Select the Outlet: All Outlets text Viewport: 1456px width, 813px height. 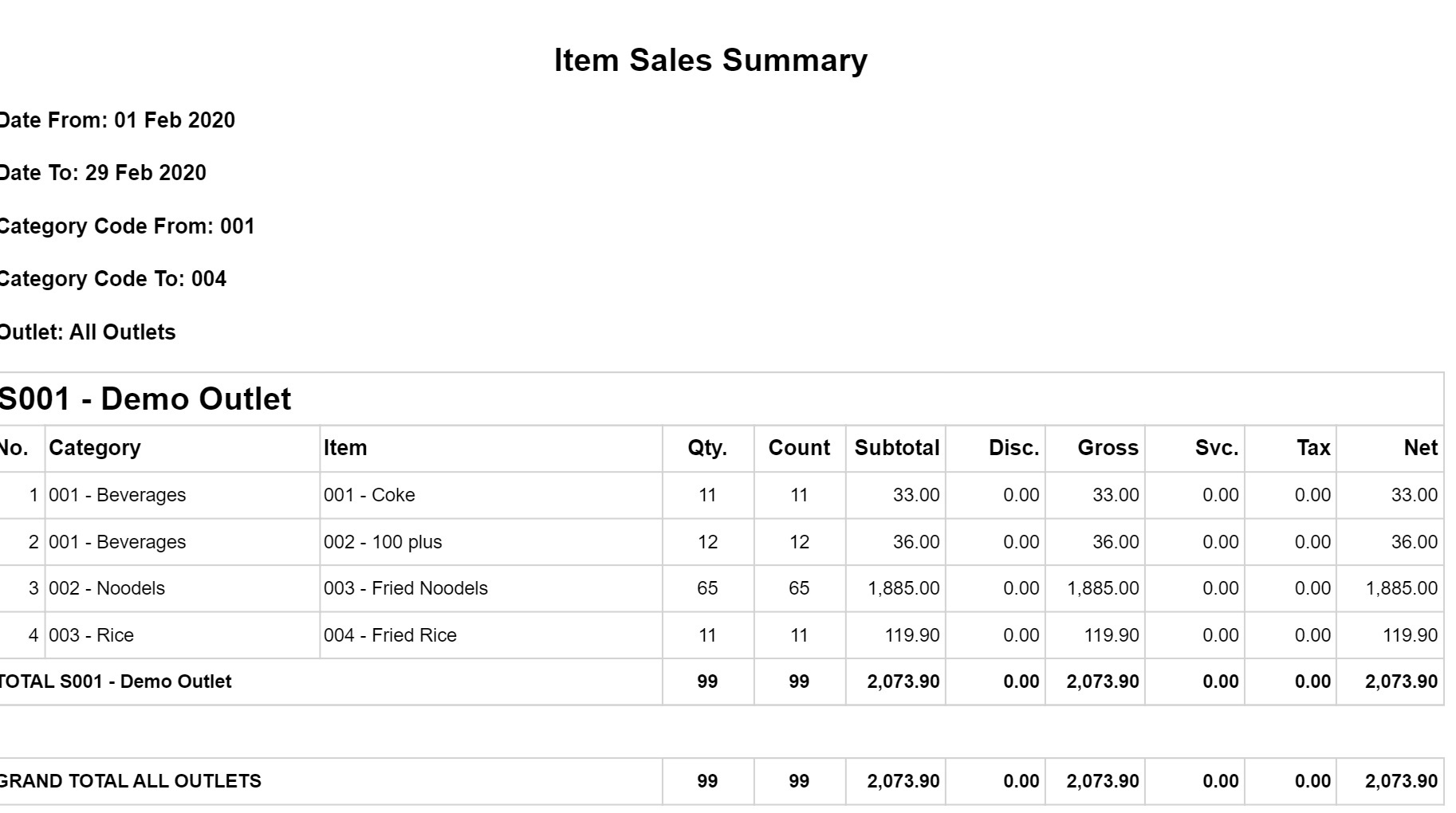point(88,332)
